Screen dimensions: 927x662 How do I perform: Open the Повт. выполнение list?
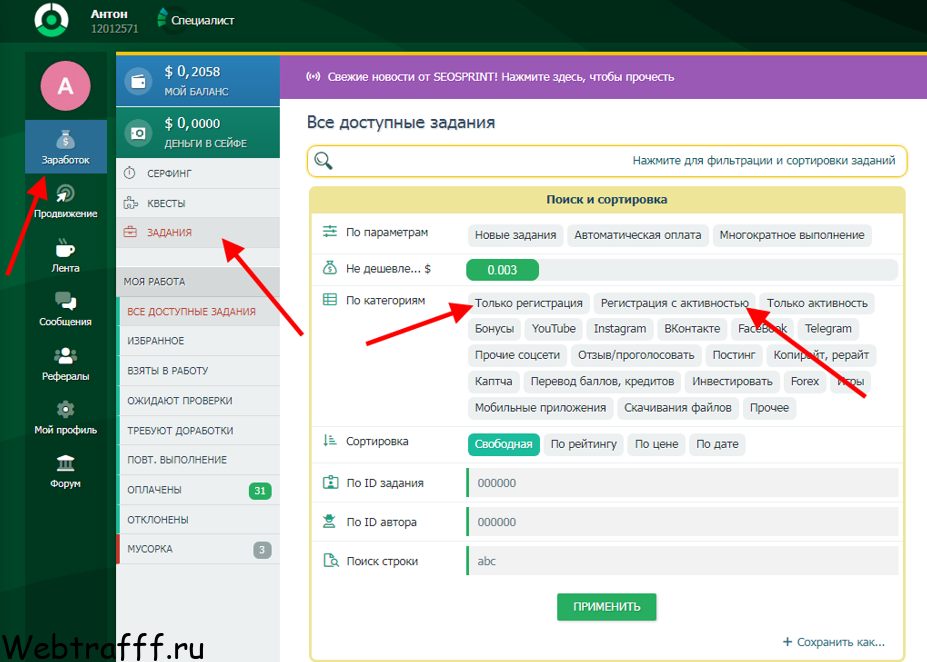199,460
